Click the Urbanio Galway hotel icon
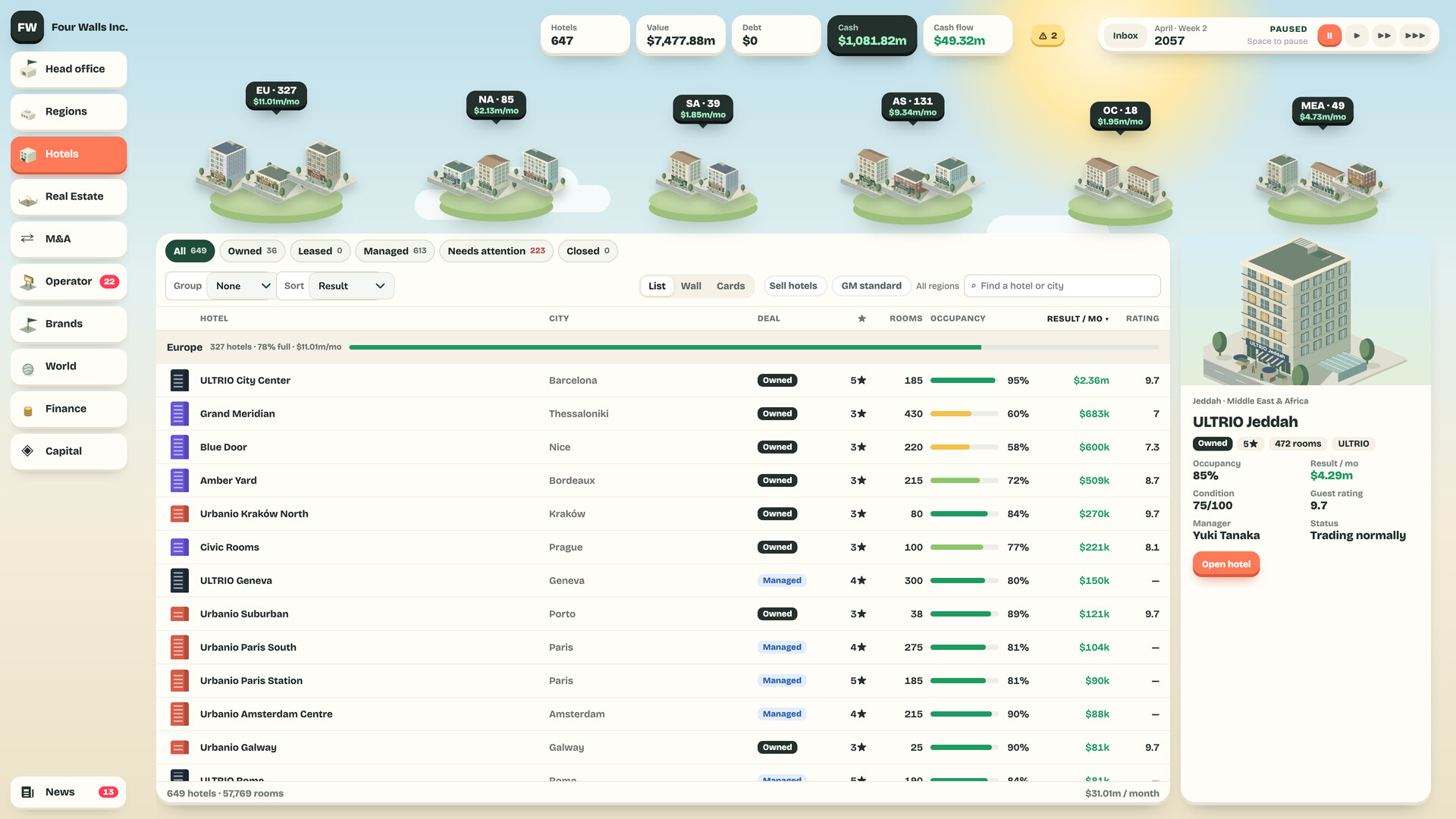The image size is (1456, 819). click(x=179, y=748)
